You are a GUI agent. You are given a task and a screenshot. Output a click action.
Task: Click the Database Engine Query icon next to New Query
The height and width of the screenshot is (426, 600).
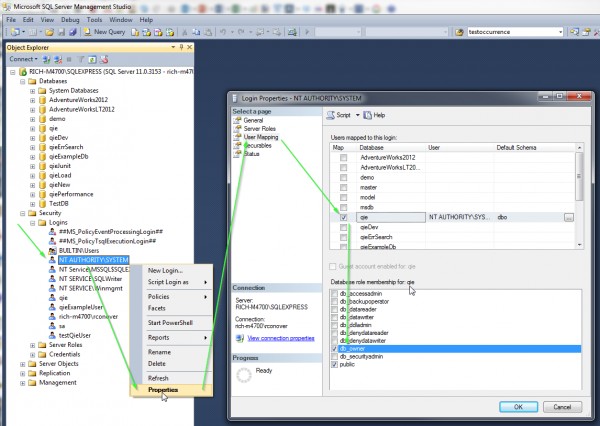tap(135, 32)
